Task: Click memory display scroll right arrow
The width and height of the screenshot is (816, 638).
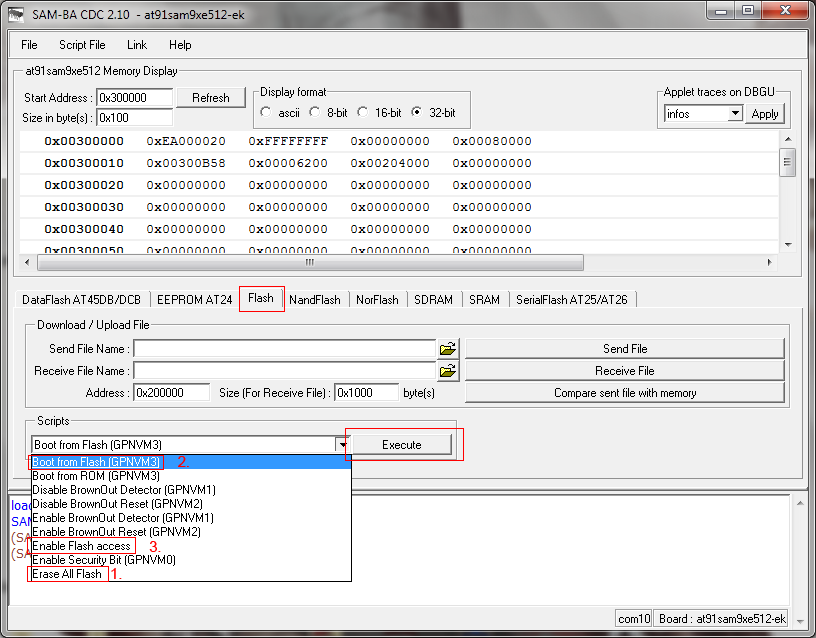Action: click(770, 262)
